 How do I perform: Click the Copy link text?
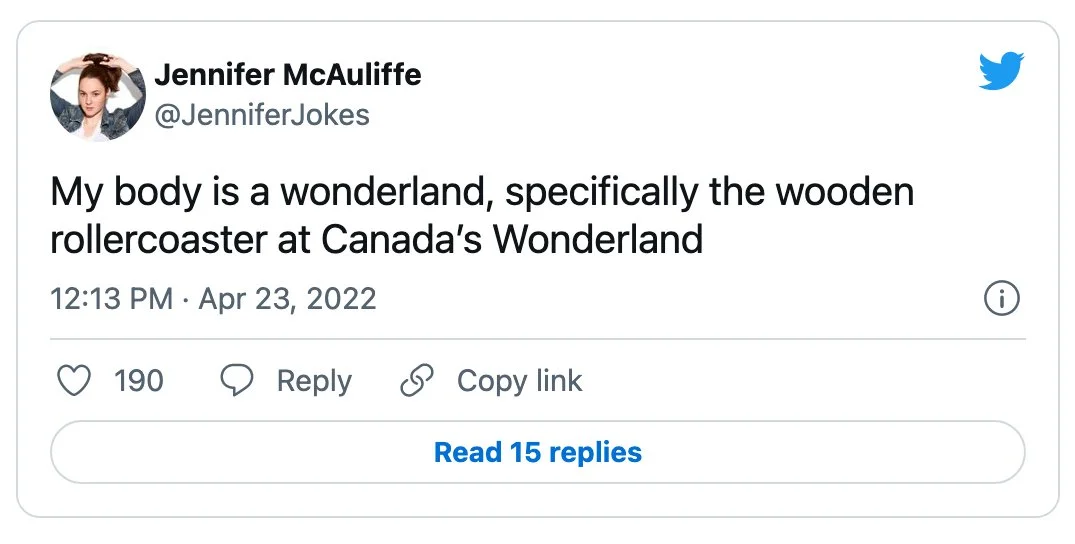pyautogui.click(x=519, y=381)
